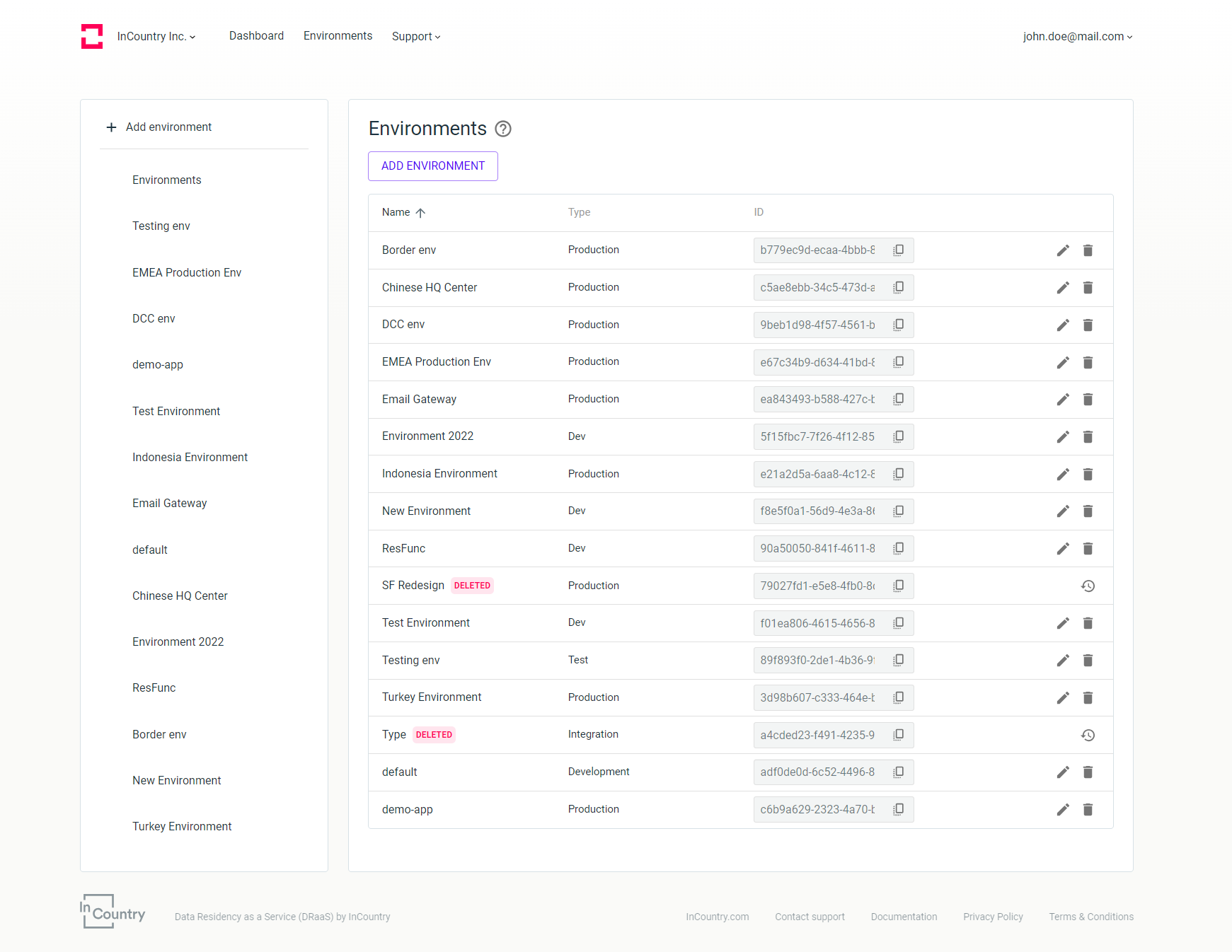Expand the InCountry Inc. organization dropdown
The image size is (1232, 952).
(156, 36)
